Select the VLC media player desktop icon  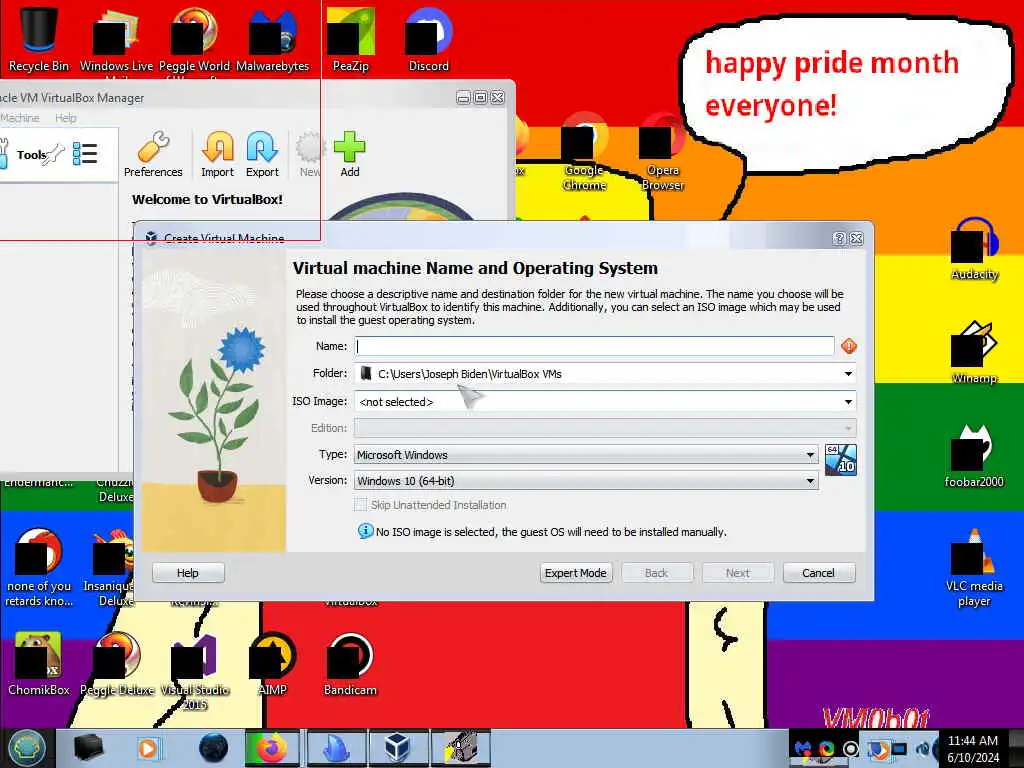(x=974, y=567)
